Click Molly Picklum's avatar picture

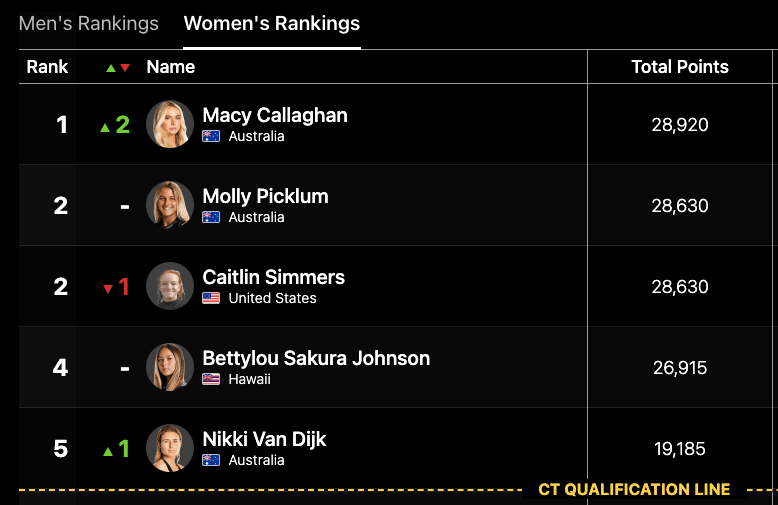[170, 206]
